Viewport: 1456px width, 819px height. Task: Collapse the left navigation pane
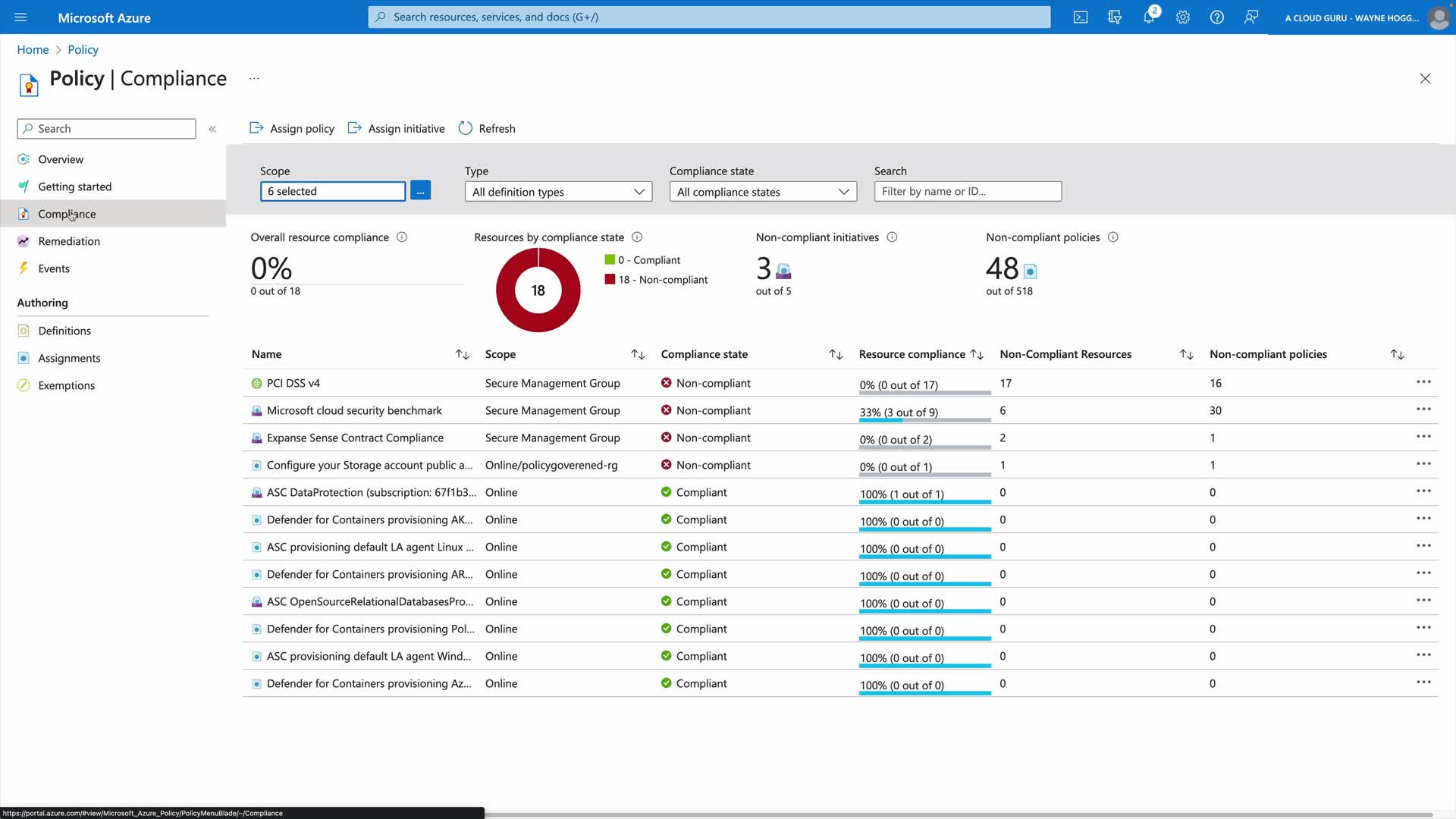pos(212,129)
